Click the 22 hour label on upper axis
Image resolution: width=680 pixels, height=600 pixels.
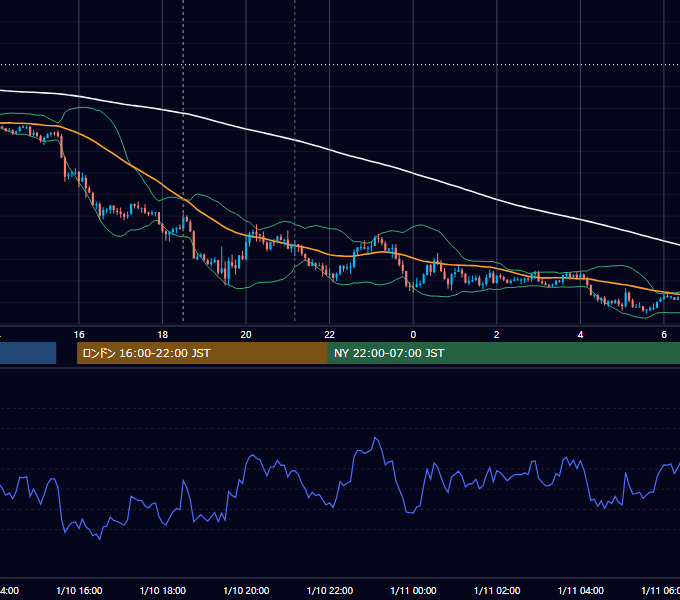pos(330,335)
